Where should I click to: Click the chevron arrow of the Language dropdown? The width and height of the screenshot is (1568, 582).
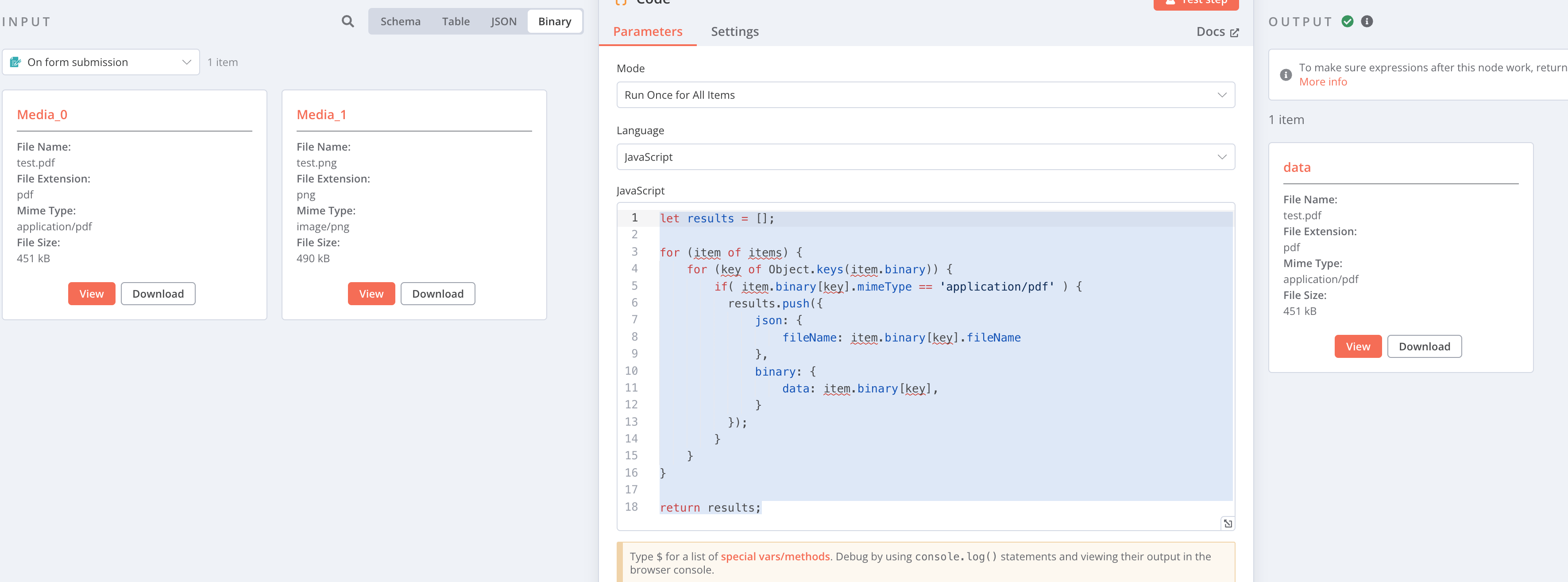1222,157
